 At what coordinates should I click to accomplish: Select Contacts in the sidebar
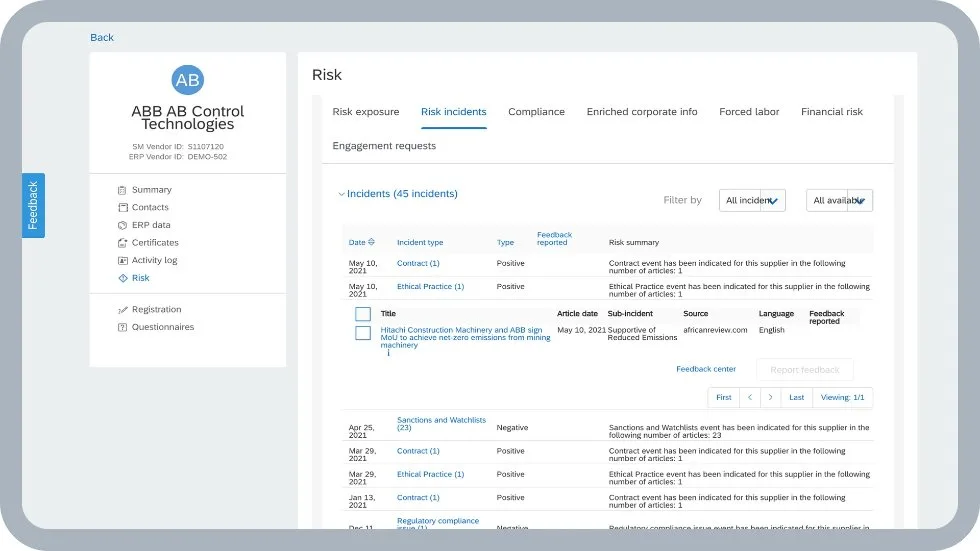150,207
